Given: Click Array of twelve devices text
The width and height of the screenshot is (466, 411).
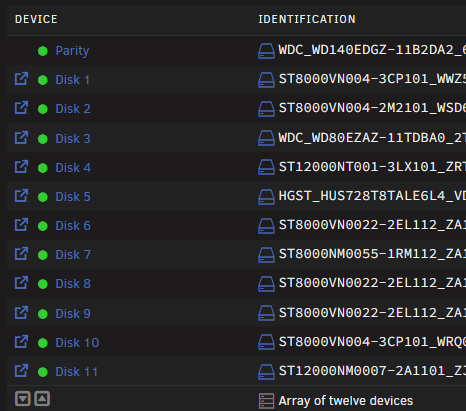Looking at the screenshot, I should [x=346, y=401].
